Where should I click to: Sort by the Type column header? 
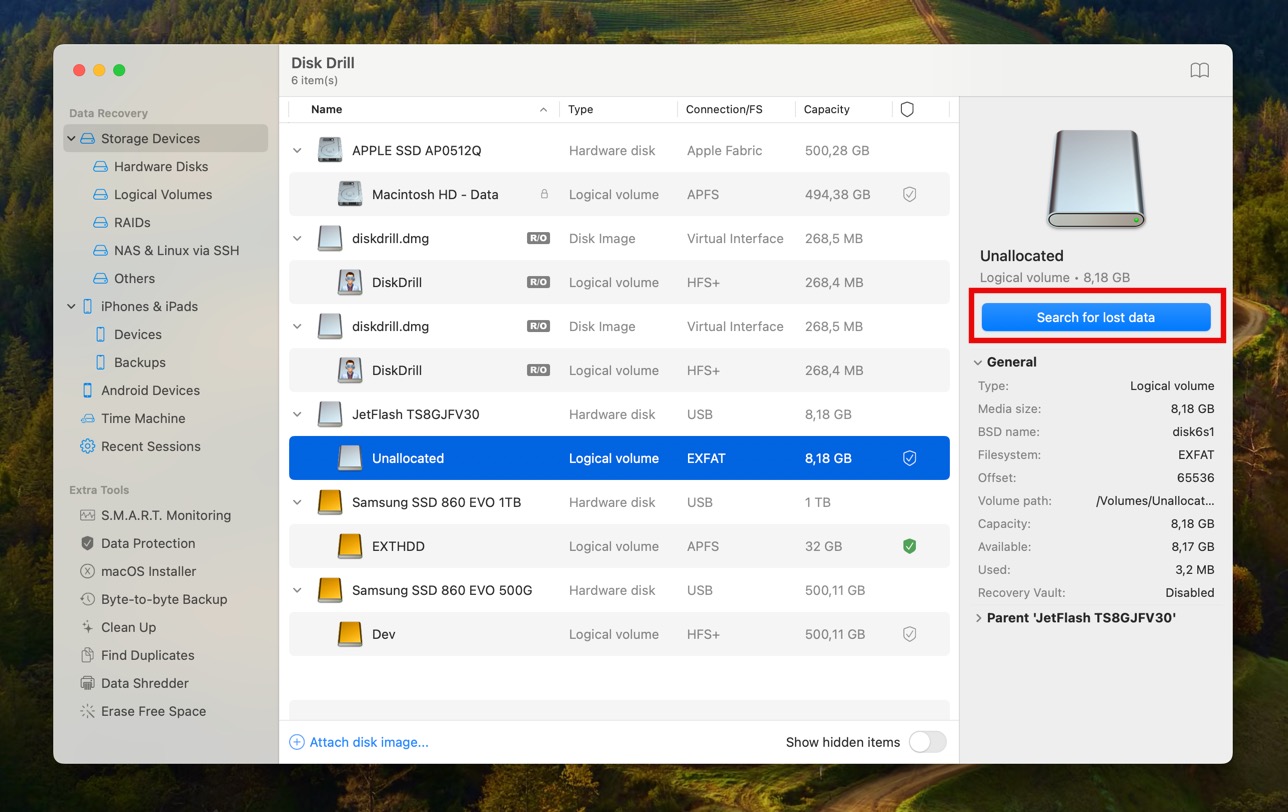pos(580,109)
